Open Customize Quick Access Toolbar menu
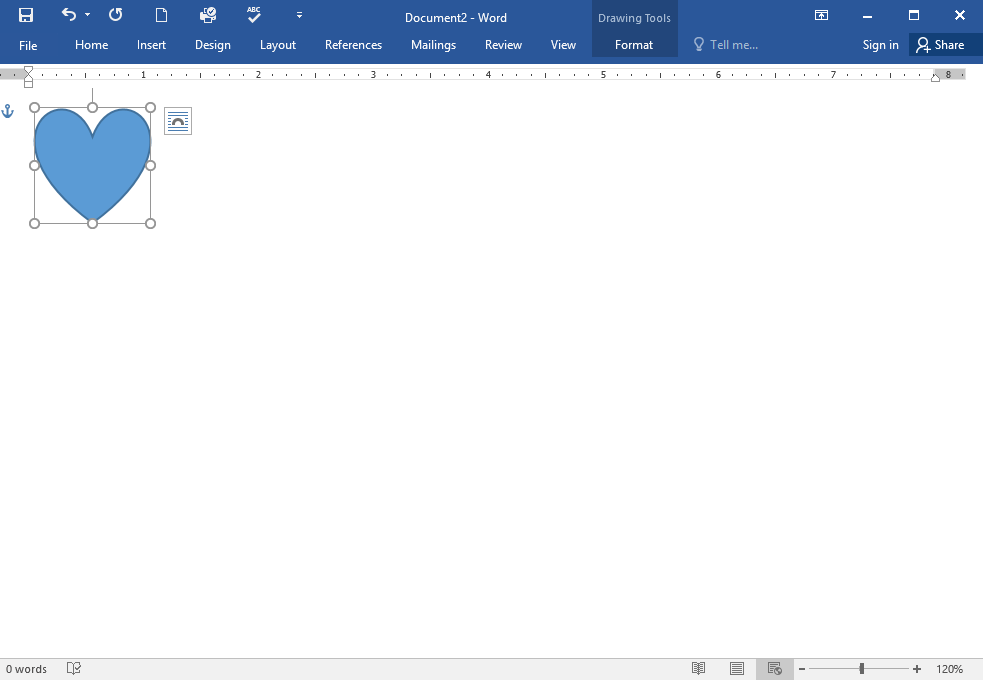This screenshot has height=680, width=983. (298, 15)
